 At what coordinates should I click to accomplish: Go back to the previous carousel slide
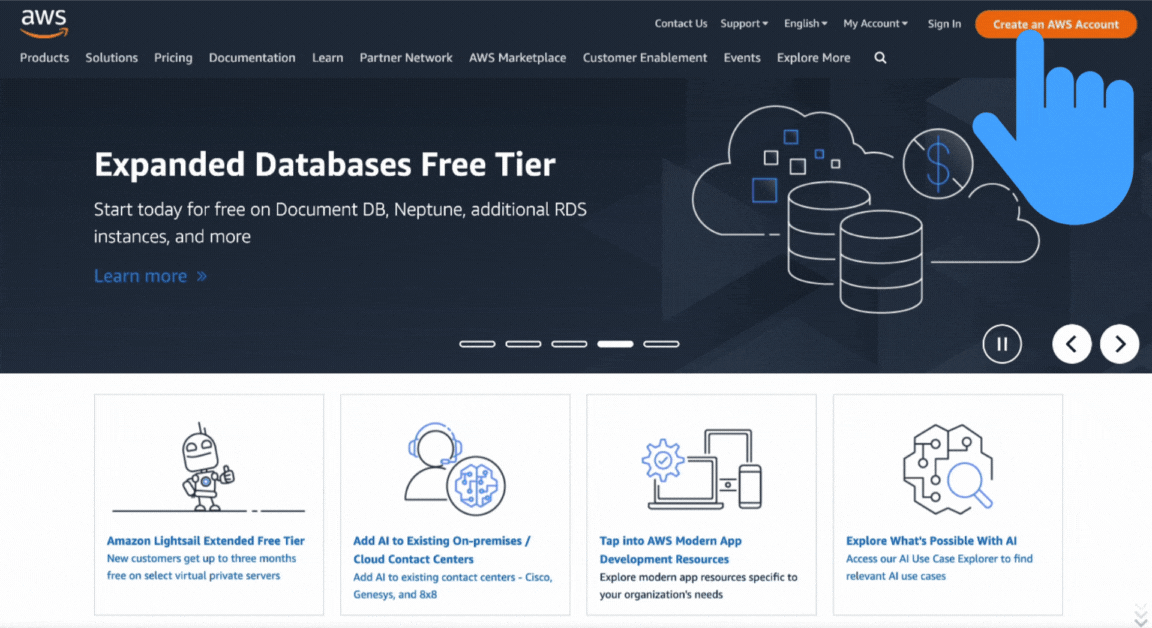(1071, 343)
